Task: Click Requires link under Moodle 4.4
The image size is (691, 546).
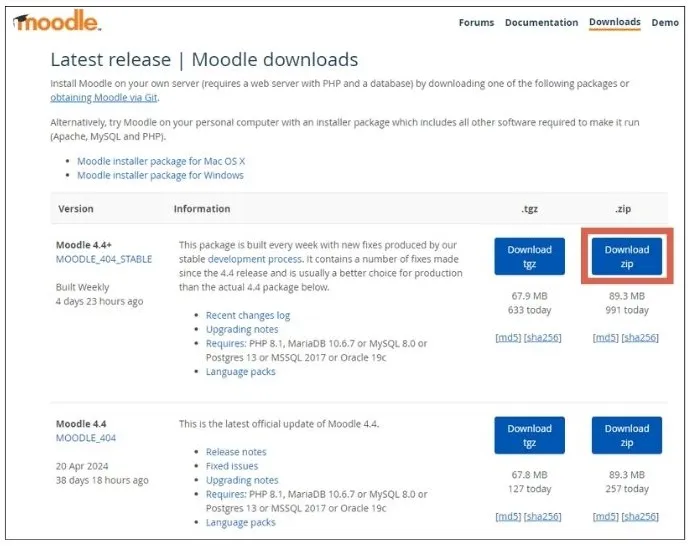Action: tap(226, 494)
